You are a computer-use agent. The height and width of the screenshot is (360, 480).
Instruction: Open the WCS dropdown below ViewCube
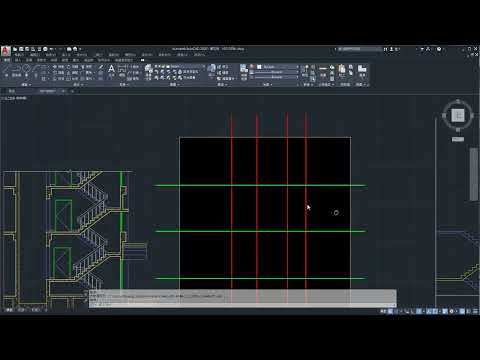click(458, 139)
